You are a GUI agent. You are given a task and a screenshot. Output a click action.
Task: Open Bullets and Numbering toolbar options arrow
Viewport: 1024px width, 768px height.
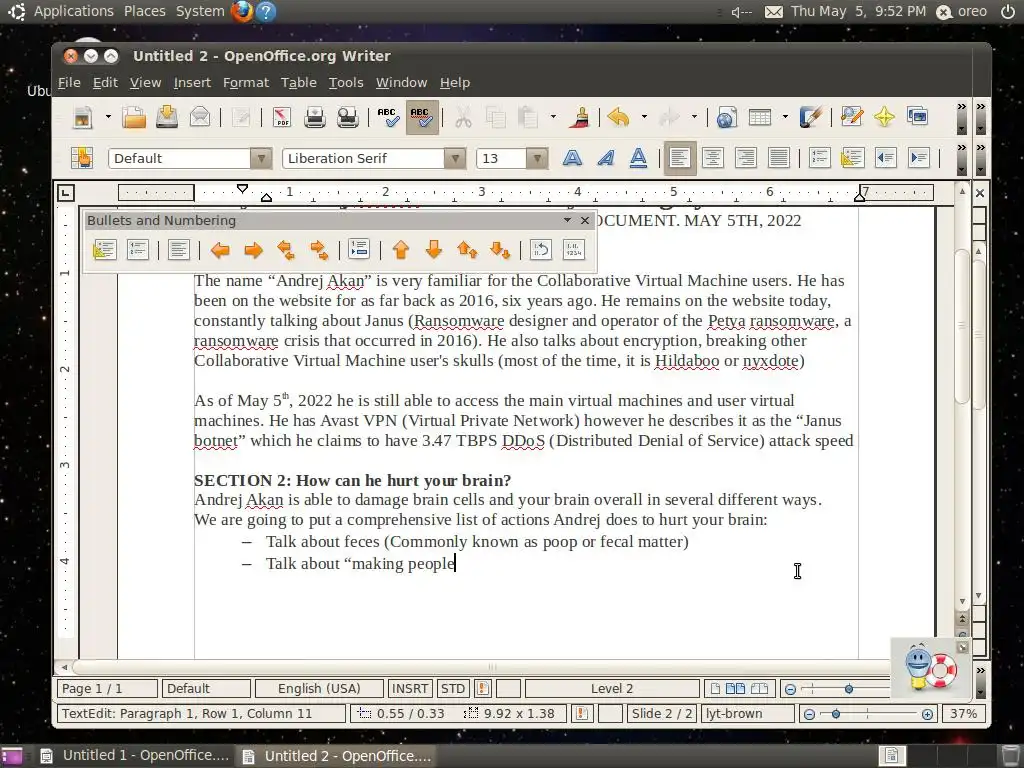pyautogui.click(x=567, y=220)
